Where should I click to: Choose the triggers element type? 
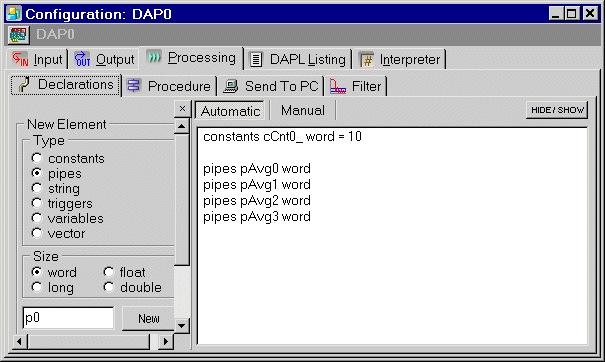(x=37, y=203)
